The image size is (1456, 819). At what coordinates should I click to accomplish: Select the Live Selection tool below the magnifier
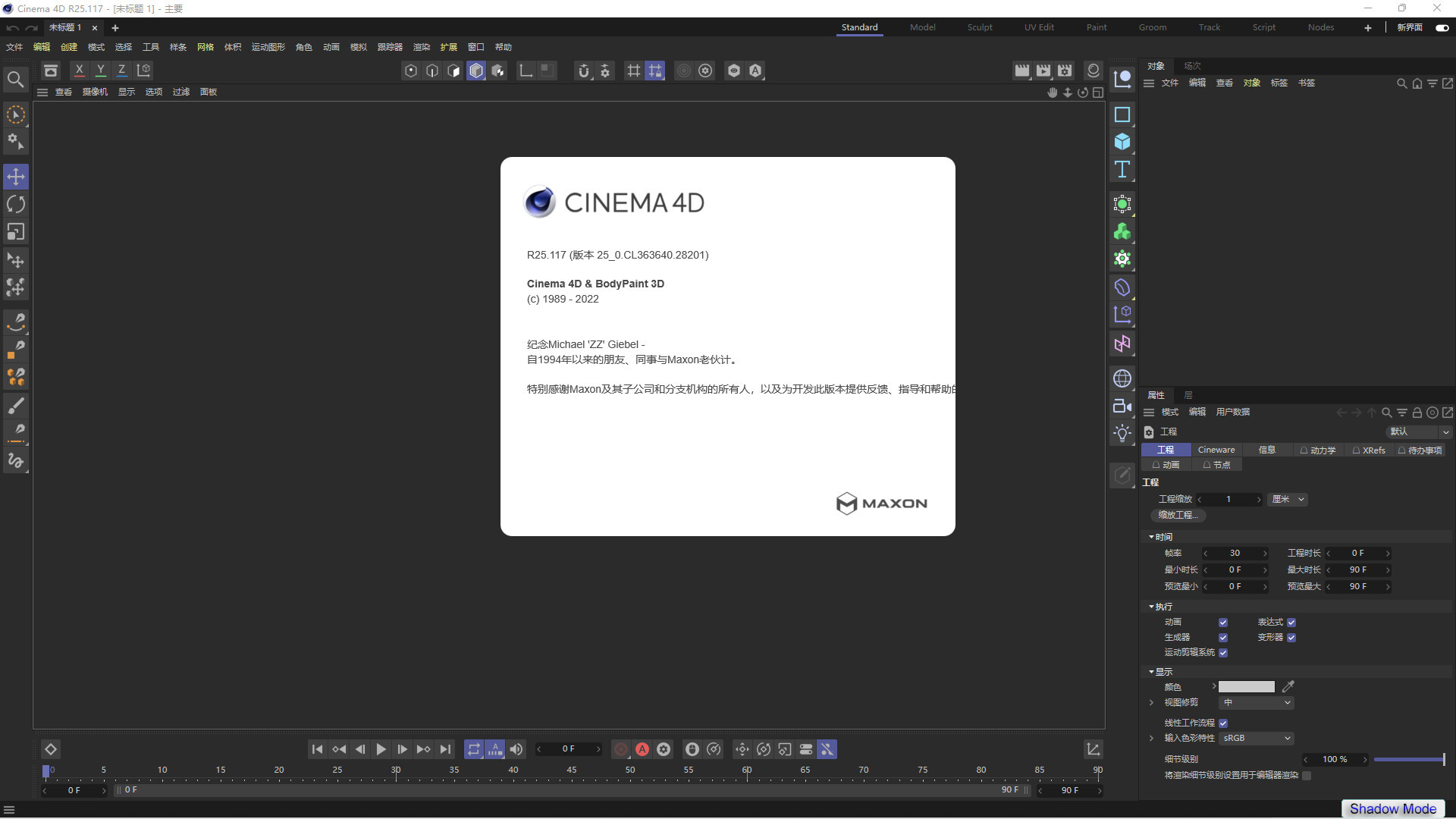coord(16,114)
